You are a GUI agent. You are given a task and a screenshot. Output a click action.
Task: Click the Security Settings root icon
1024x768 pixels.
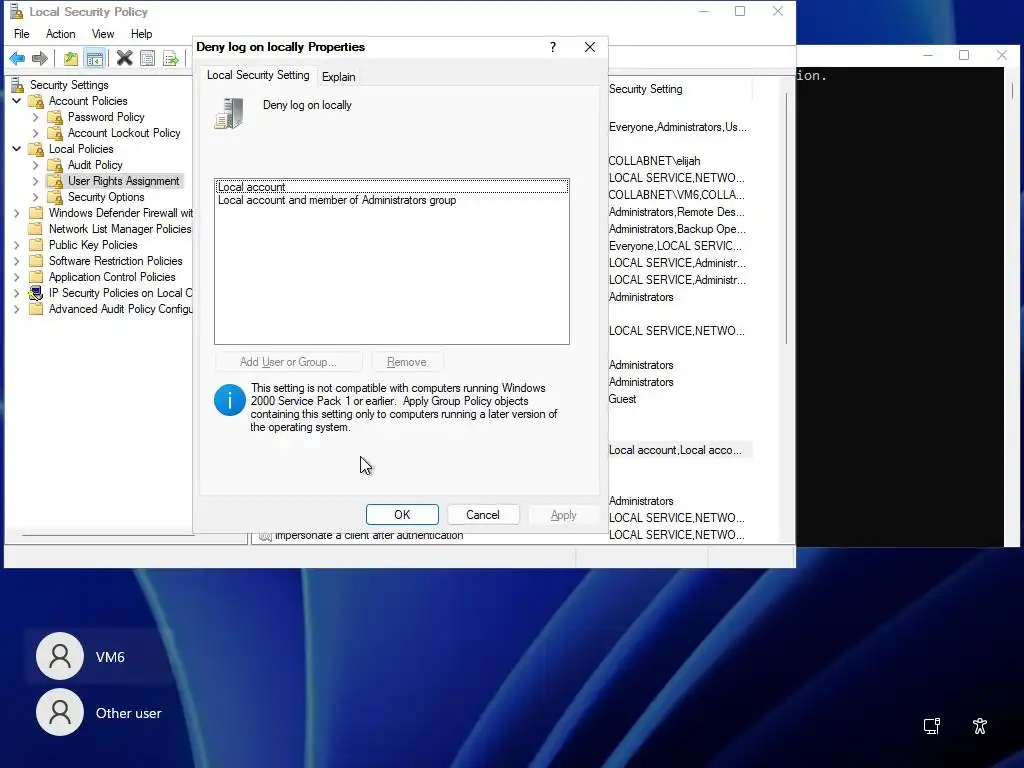[18, 85]
